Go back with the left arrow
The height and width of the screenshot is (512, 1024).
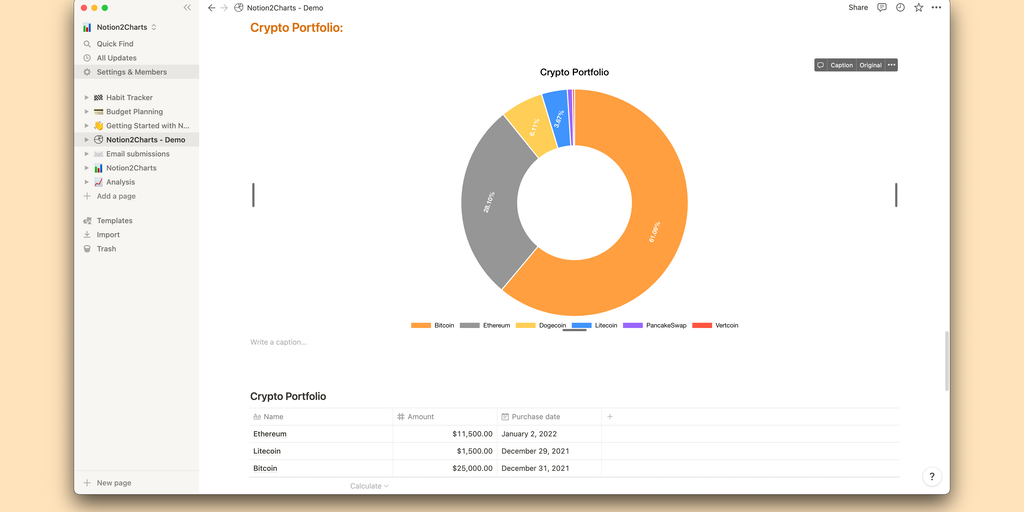pyautogui.click(x=211, y=8)
